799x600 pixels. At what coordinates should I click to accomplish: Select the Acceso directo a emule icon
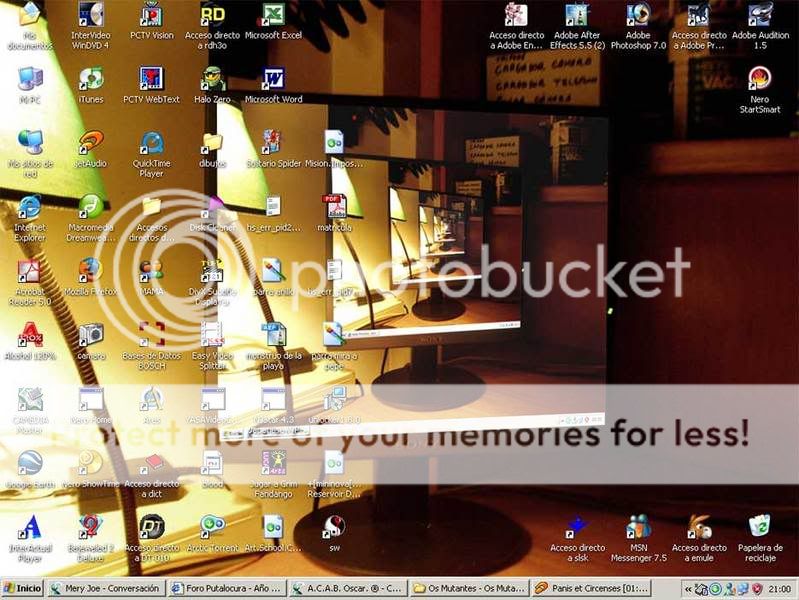coord(699,527)
